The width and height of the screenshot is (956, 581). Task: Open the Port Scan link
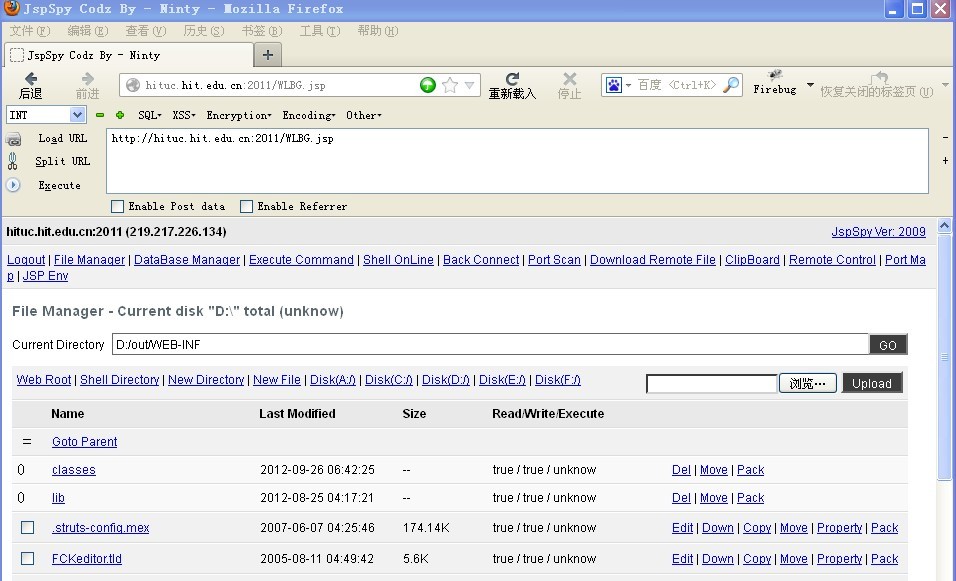[x=554, y=260]
